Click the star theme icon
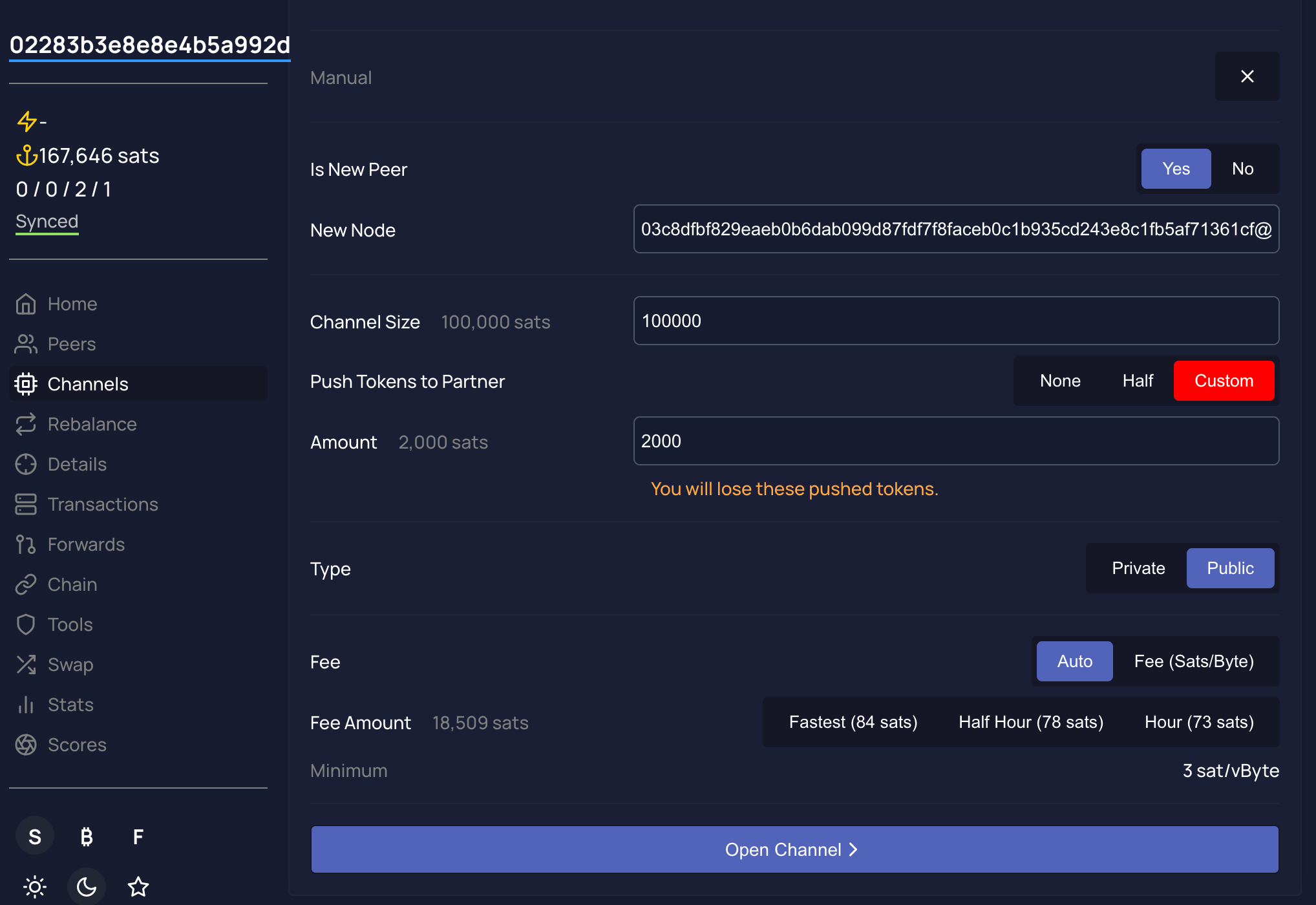 coord(138,886)
